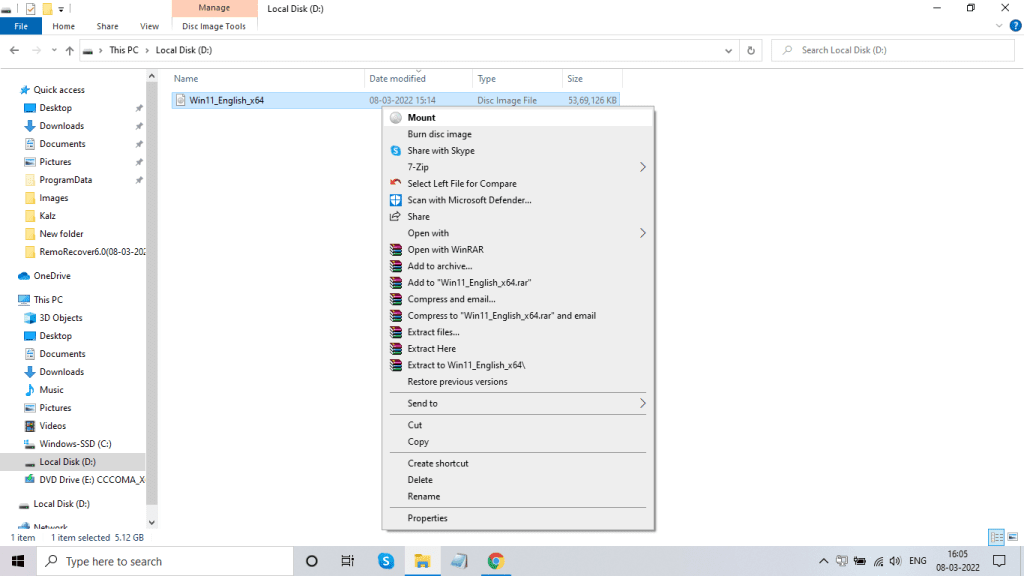The image size is (1024, 576).
Task: Switch to the View ribbon tab
Action: point(149,26)
